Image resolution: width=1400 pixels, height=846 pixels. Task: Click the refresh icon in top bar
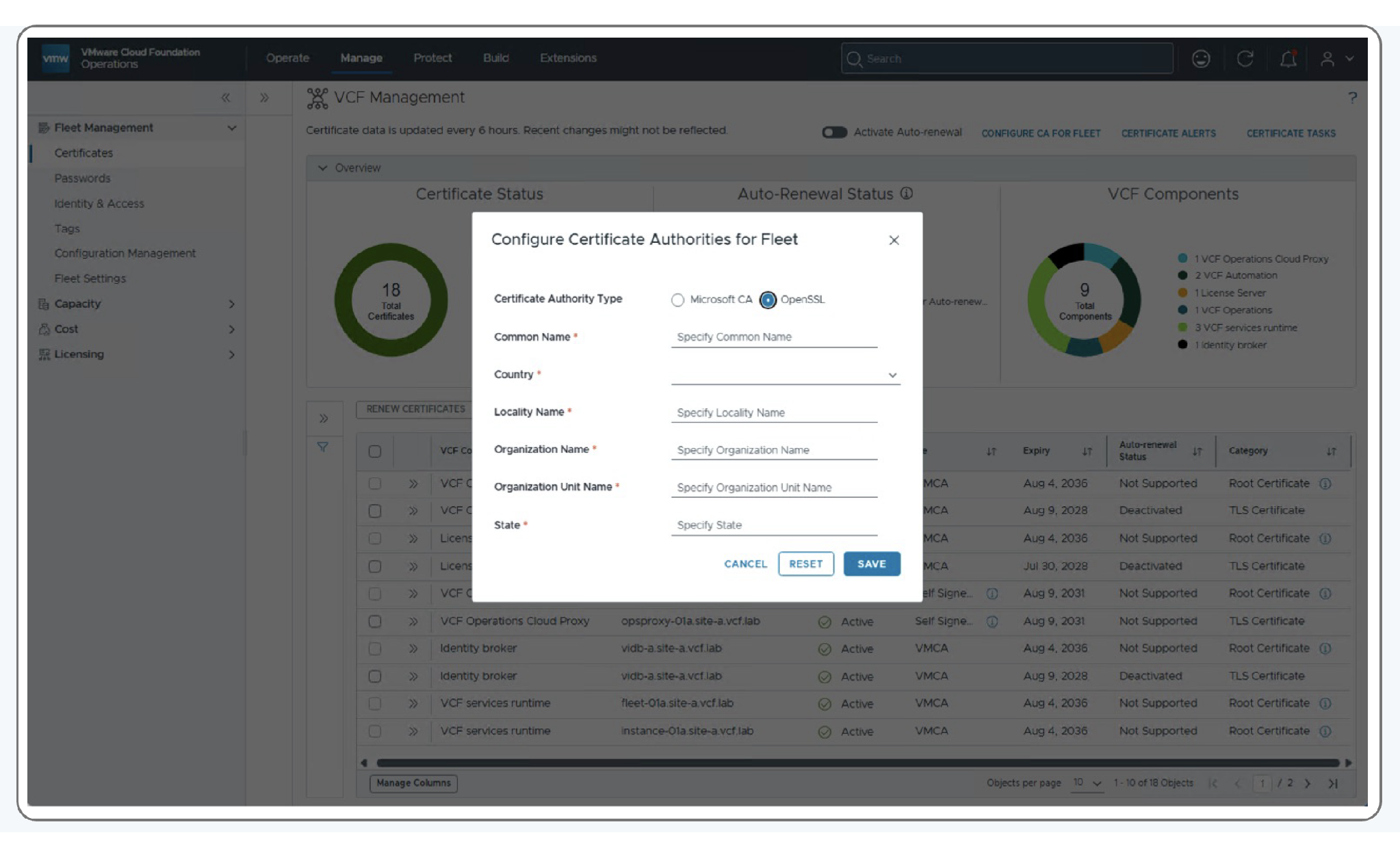pos(1245,59)
